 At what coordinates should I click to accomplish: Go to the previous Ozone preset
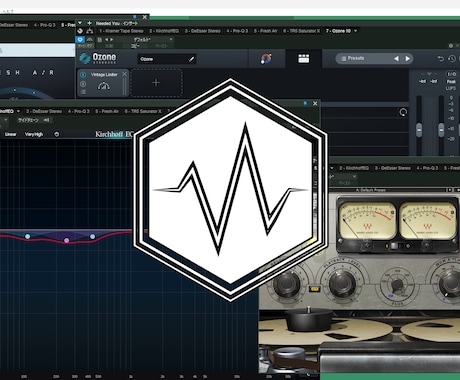(396, 58)
